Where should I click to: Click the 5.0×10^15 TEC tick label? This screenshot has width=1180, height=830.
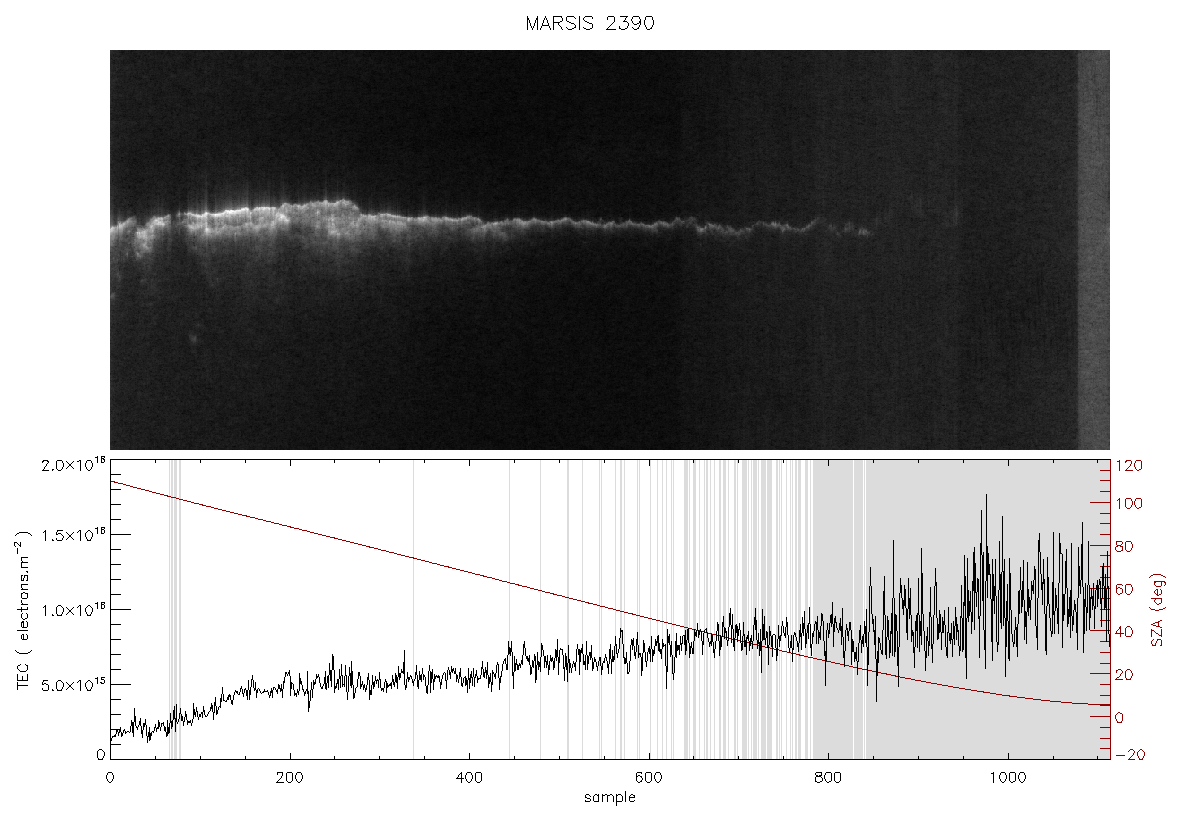[x=74, y=685]
